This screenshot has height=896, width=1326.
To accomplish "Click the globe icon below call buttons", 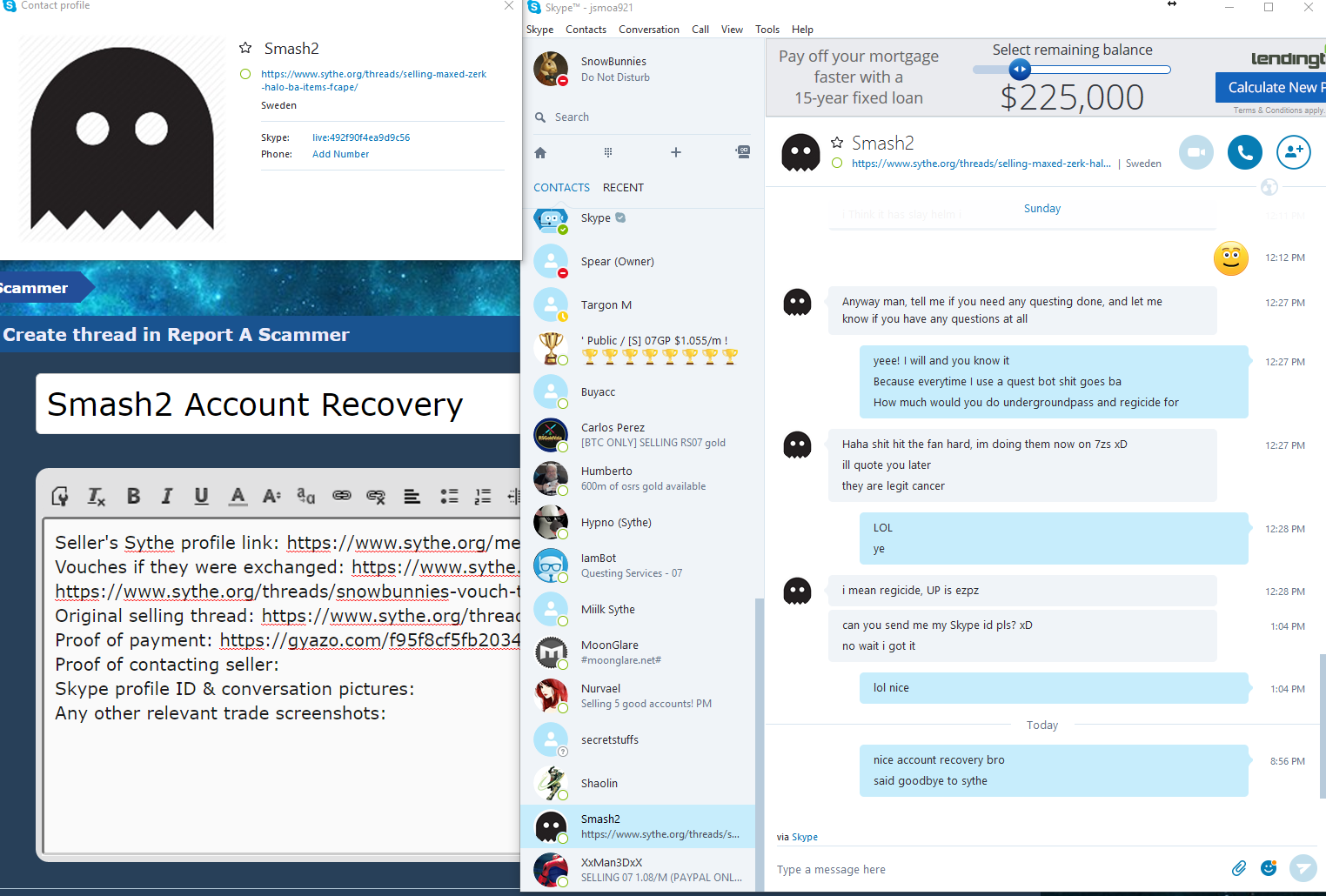I will 1269,187.
